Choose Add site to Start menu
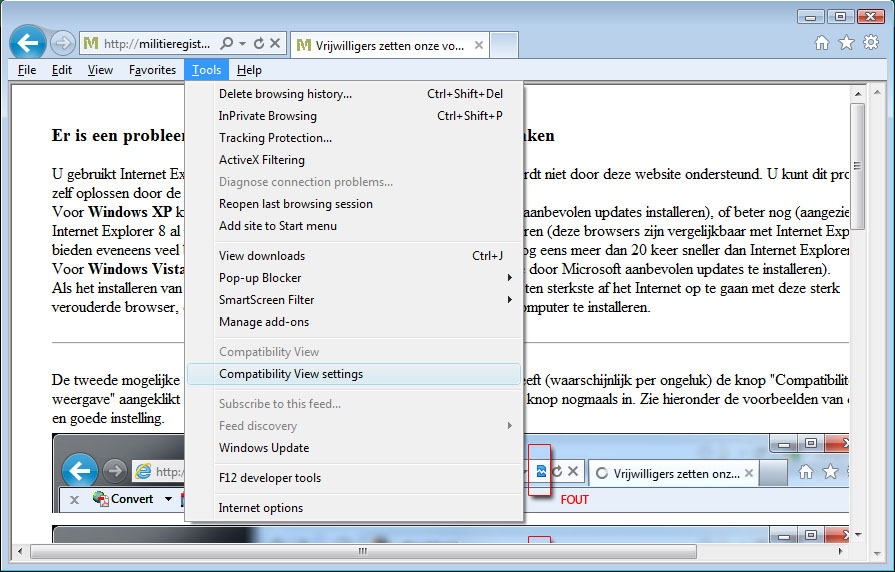 tap(354, 226)
